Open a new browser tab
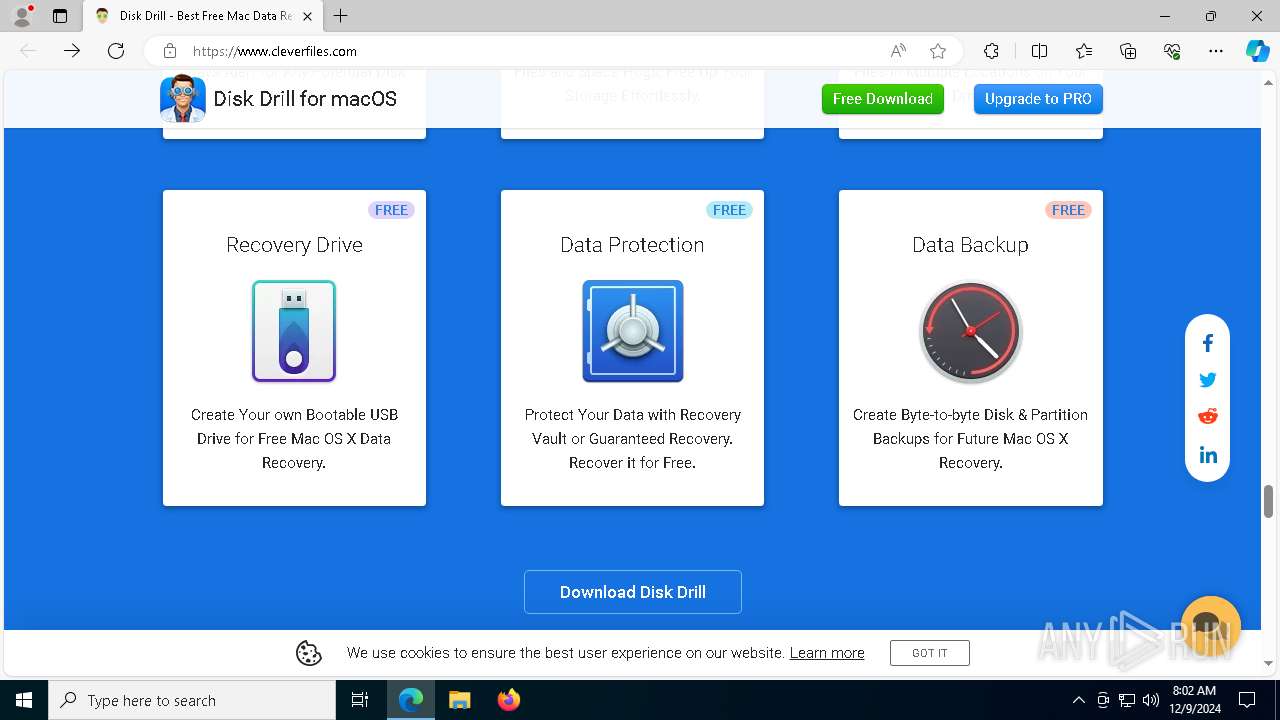1280x720 pixels. 341,16
